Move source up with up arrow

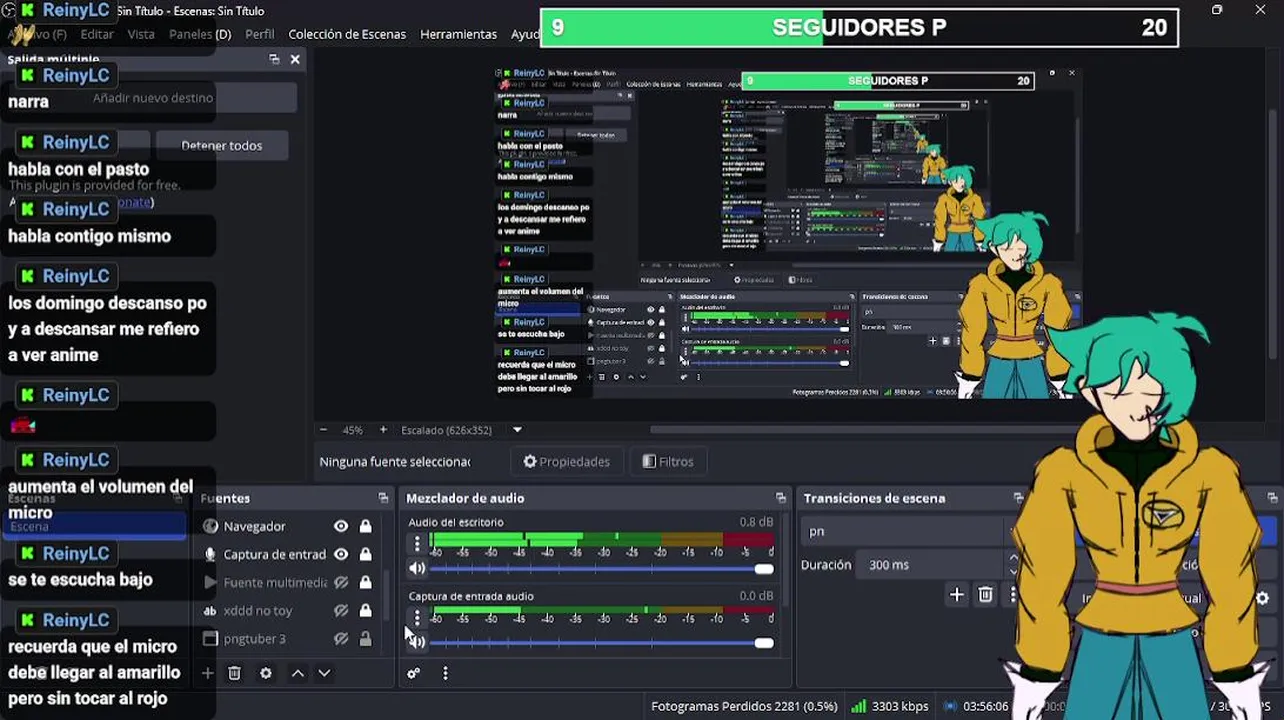(298, 673)
